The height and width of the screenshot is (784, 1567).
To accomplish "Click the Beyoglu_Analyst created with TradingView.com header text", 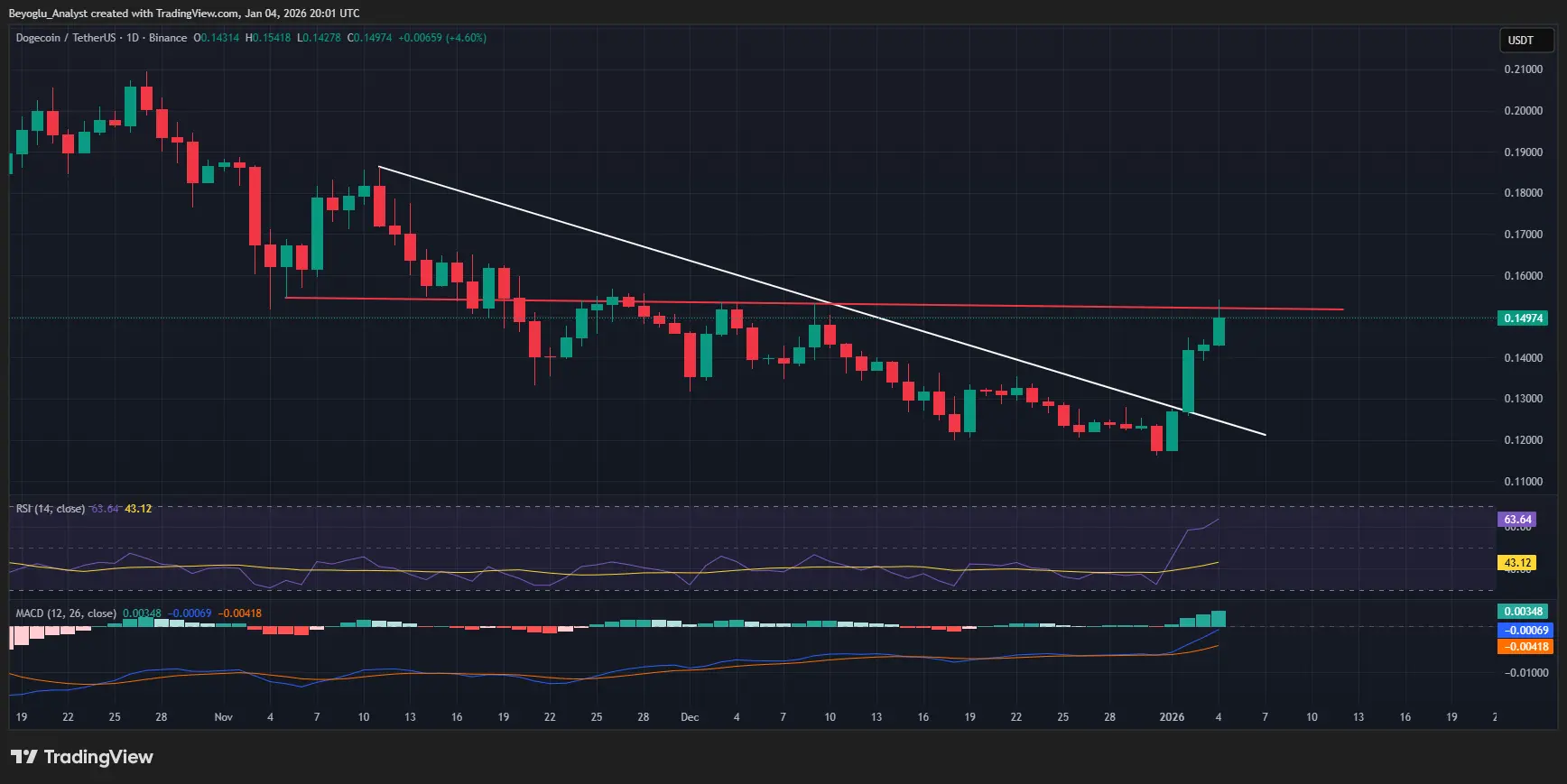I will coord(184,14).
